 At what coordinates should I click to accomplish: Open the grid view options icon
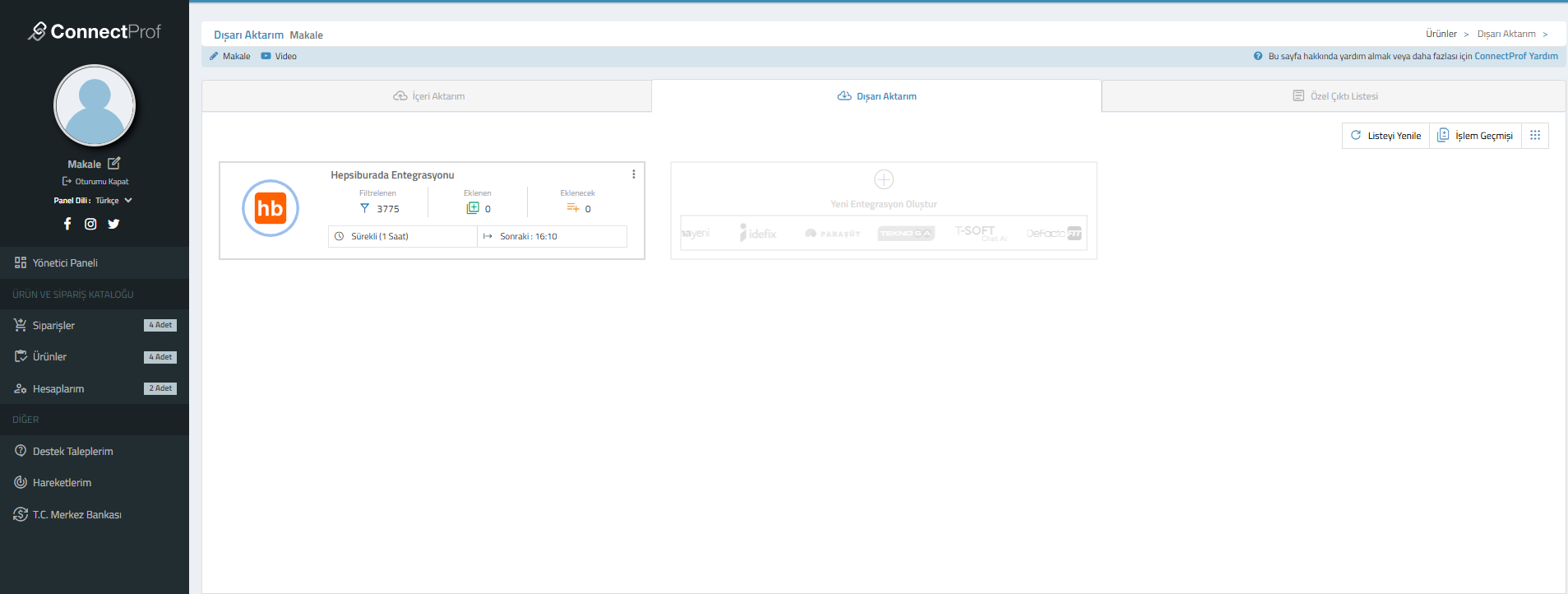coord(1534,136)
